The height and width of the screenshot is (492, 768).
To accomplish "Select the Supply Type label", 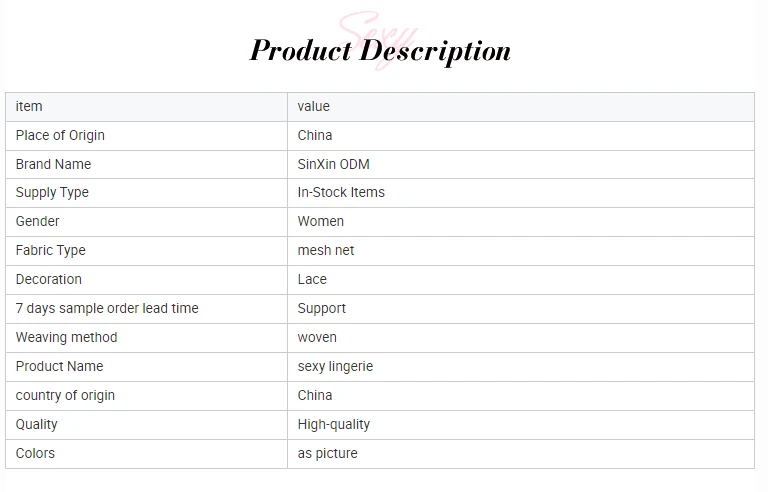I will coord(52,192).
